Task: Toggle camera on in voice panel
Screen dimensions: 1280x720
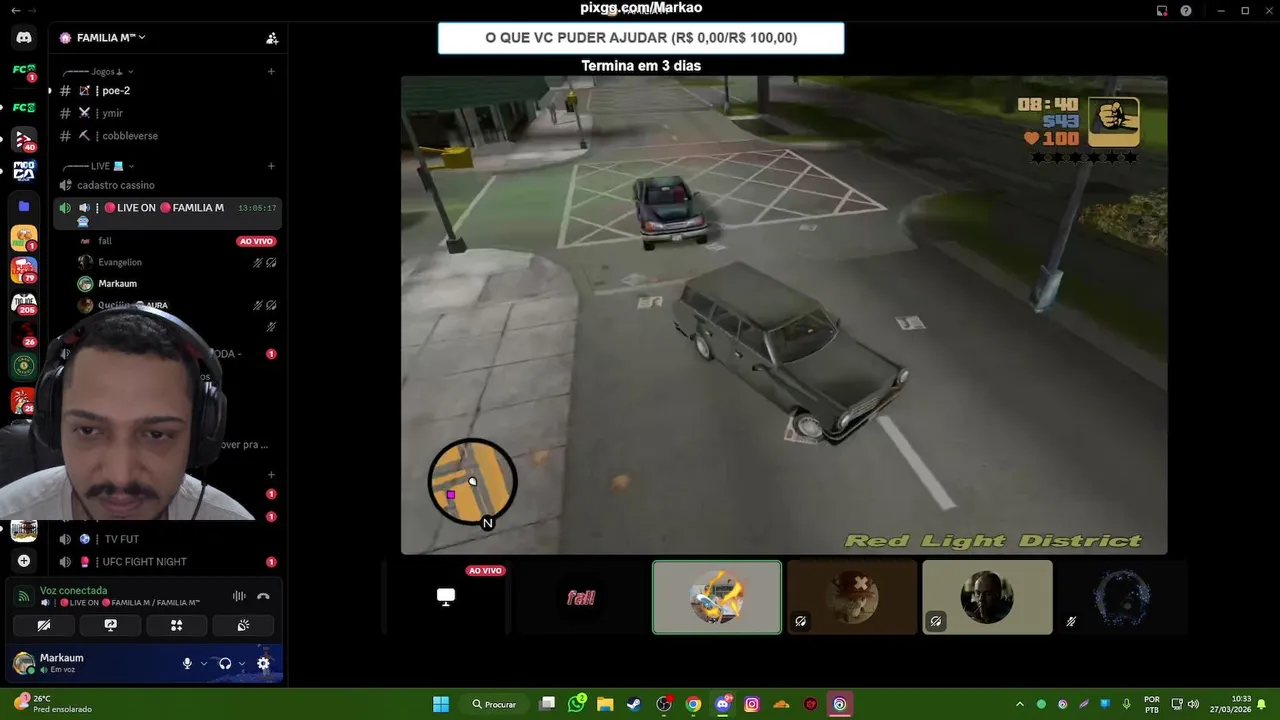Action: (44, 625)
